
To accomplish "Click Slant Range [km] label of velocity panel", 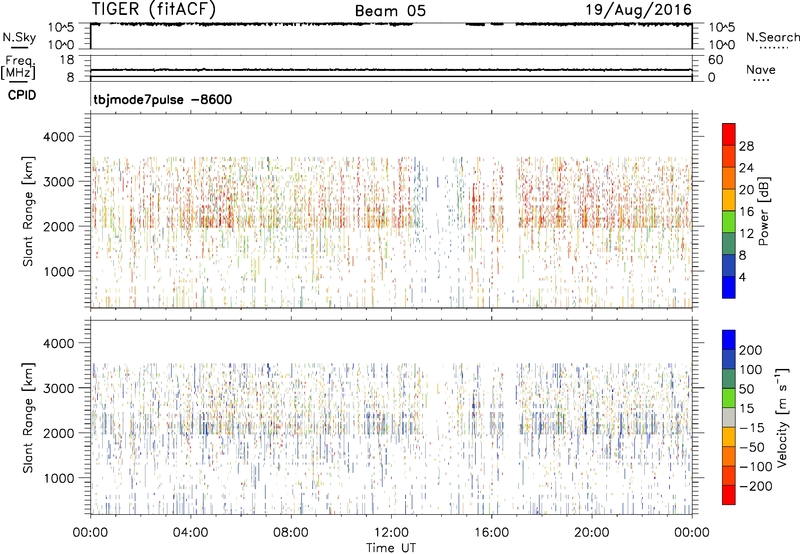I will (x=28, y=418).
